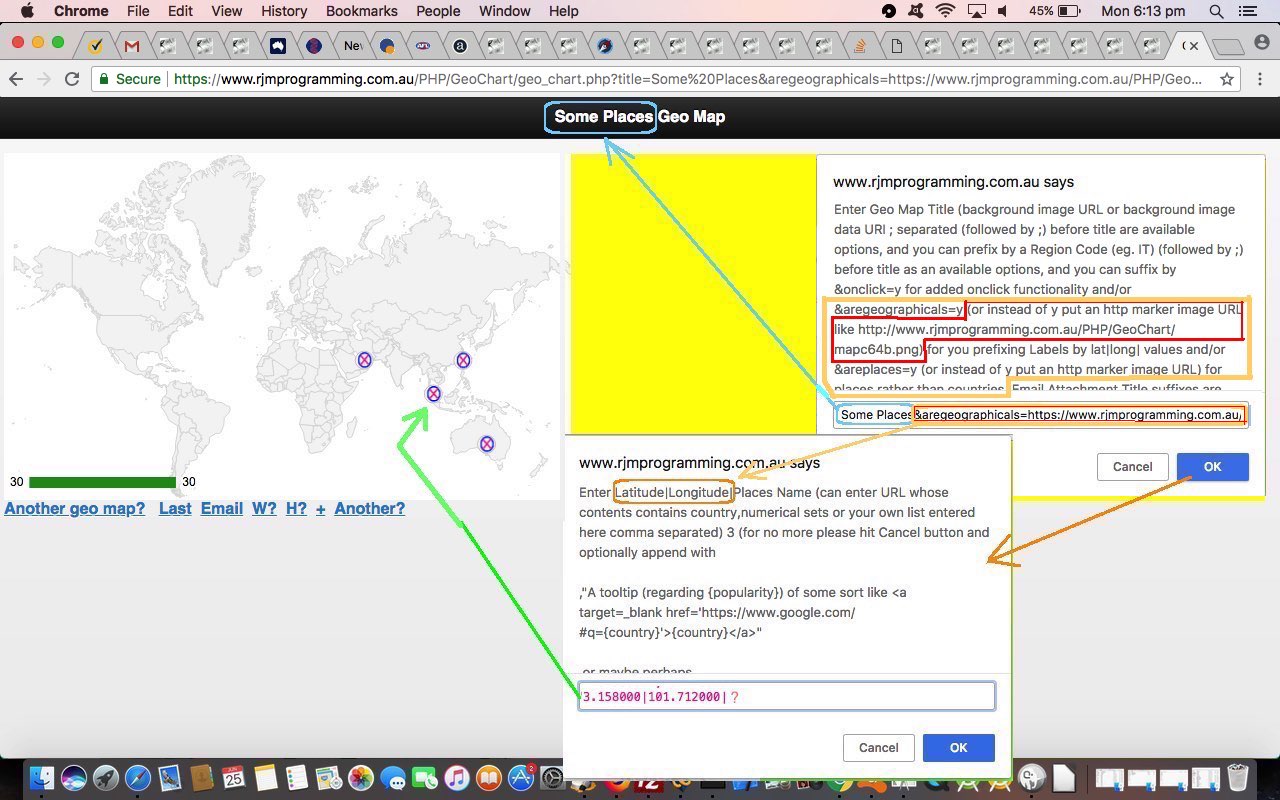Open the Apple menu
Screen dimensions: 1280x800
point(27,11)
